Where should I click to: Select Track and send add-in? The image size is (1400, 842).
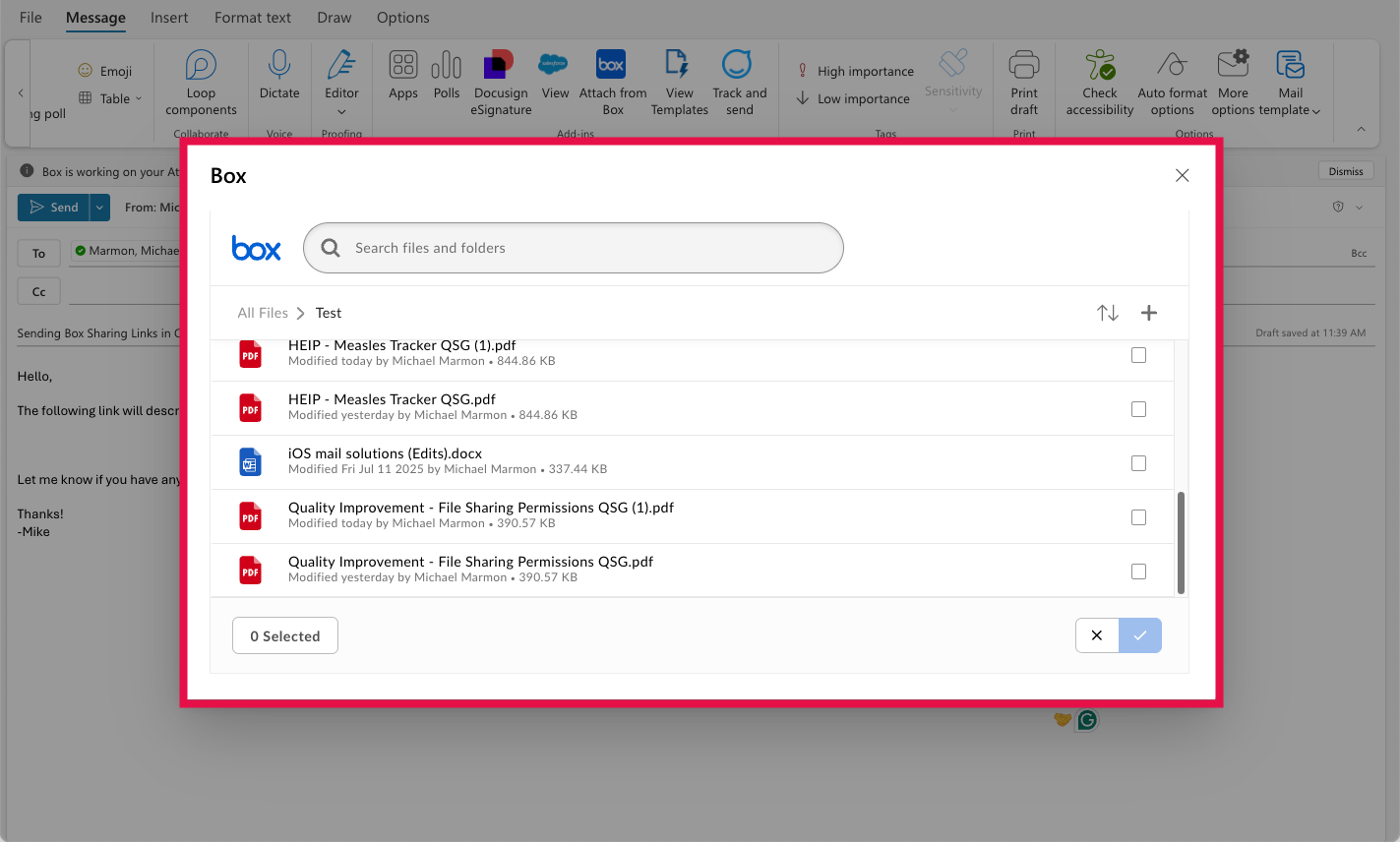(x=739, y=83)
